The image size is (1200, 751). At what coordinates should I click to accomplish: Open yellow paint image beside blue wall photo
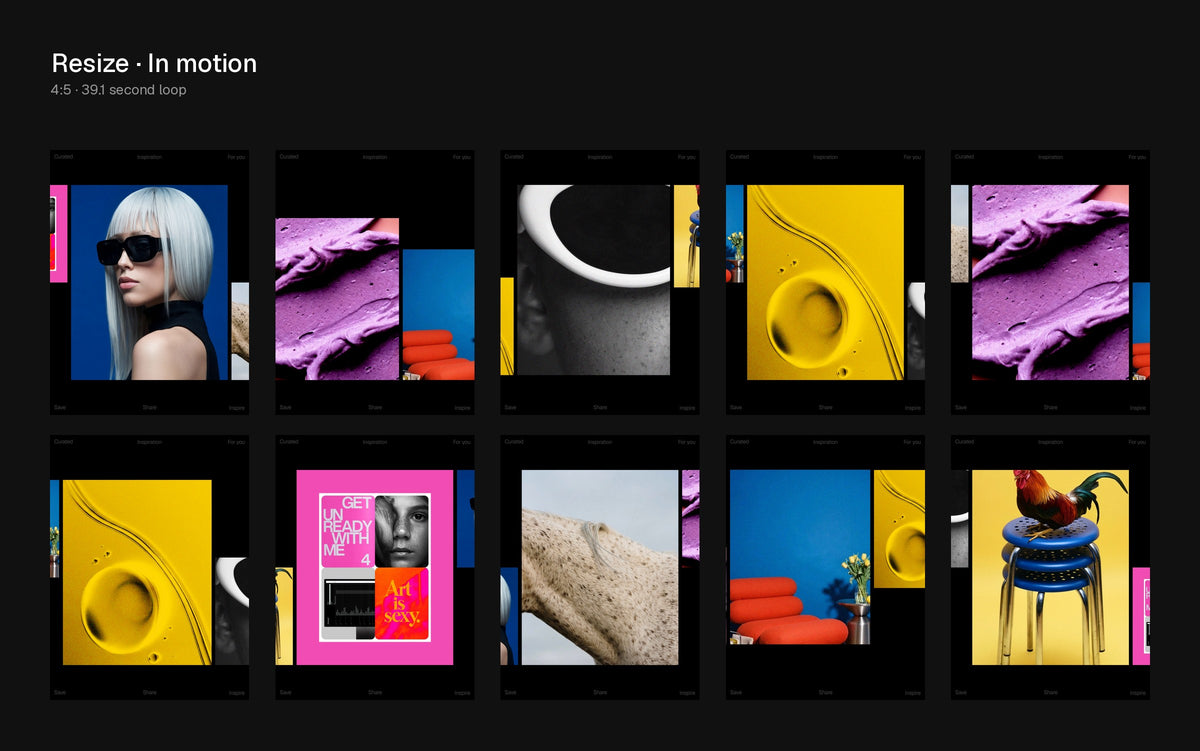(x=899, y=529)
